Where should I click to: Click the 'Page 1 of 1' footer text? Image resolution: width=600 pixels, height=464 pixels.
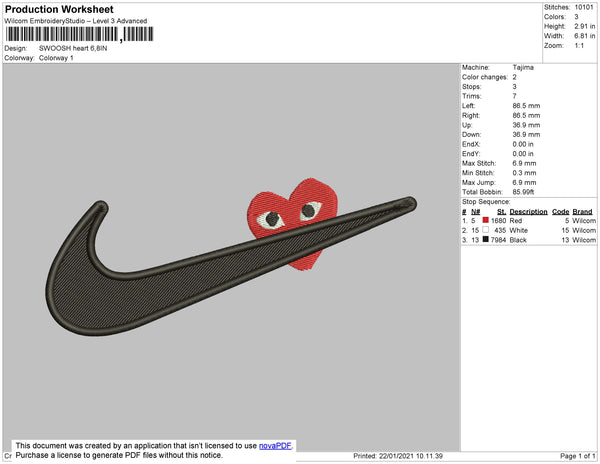[578, 456]
